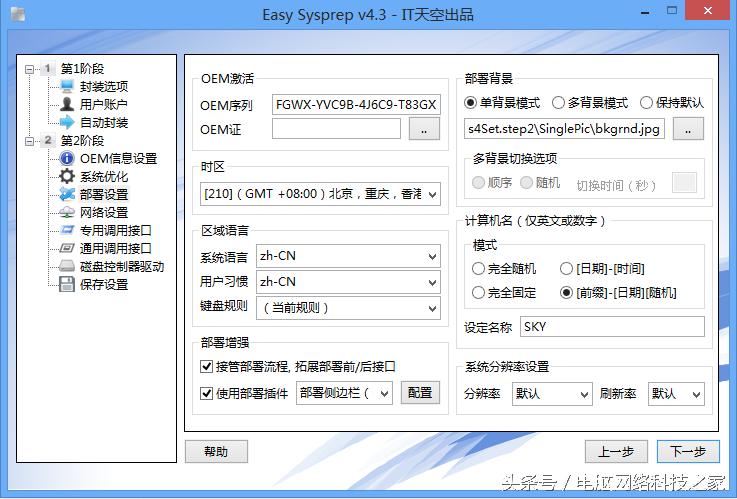
Task: Select 第1阶段 label in the tree
Action: pos(82,69)
